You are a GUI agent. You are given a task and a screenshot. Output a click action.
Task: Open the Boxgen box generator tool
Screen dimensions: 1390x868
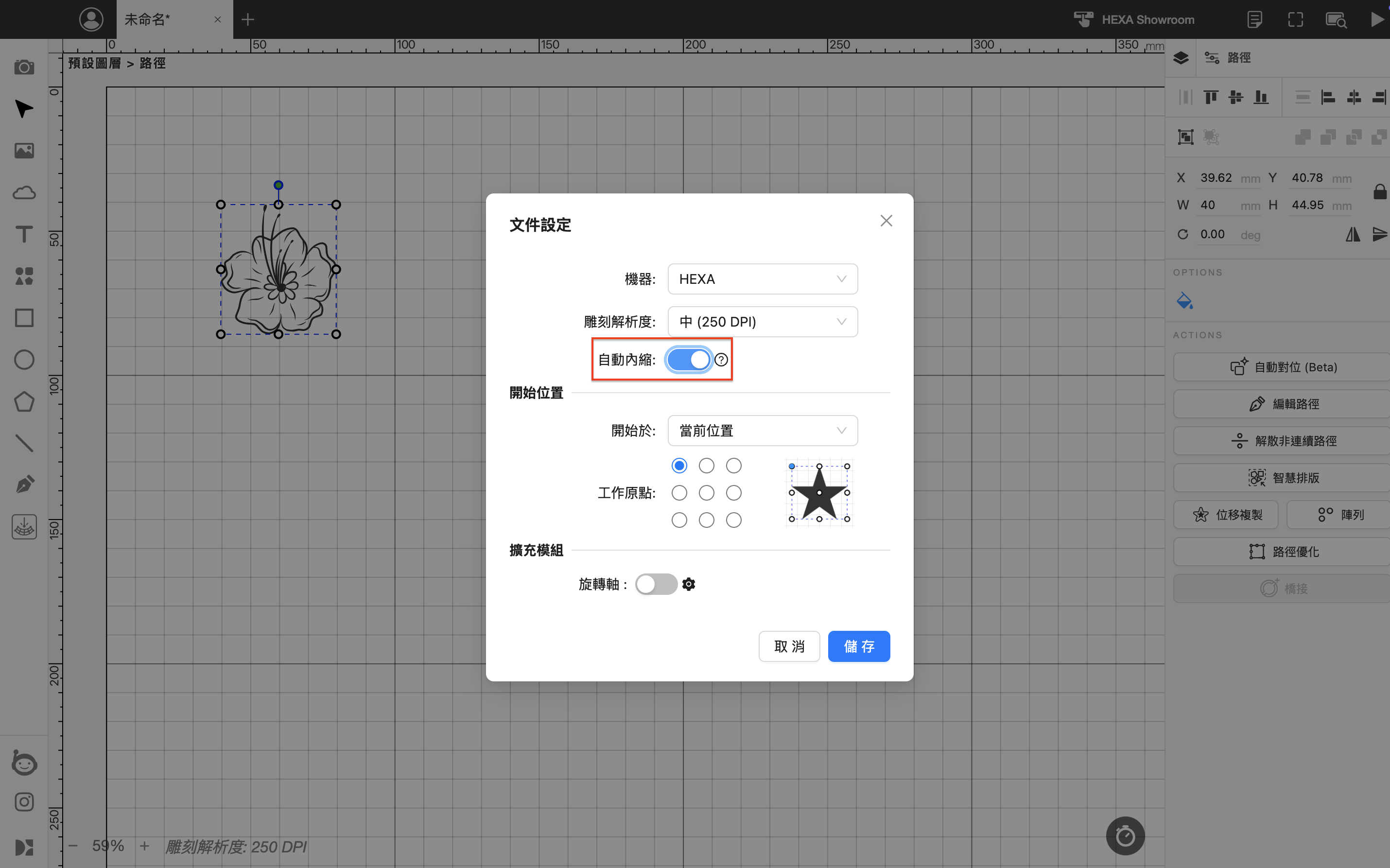[24, 526]
